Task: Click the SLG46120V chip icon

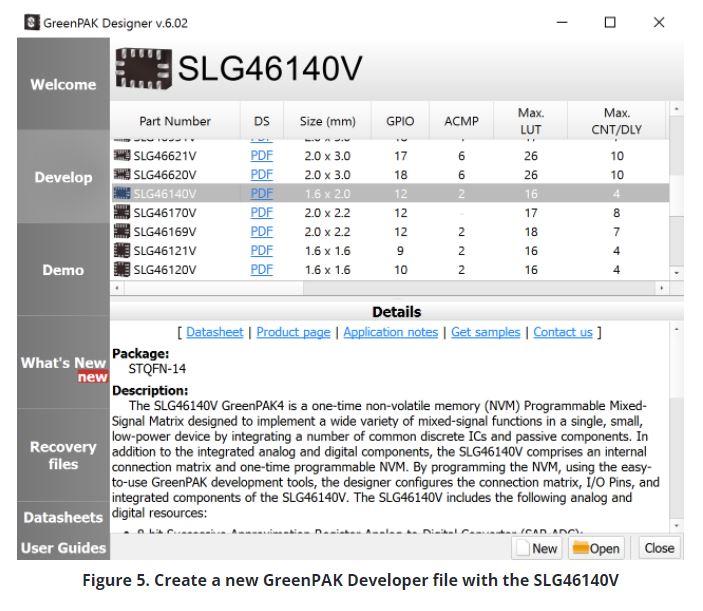Action: [x=122, y=269]
